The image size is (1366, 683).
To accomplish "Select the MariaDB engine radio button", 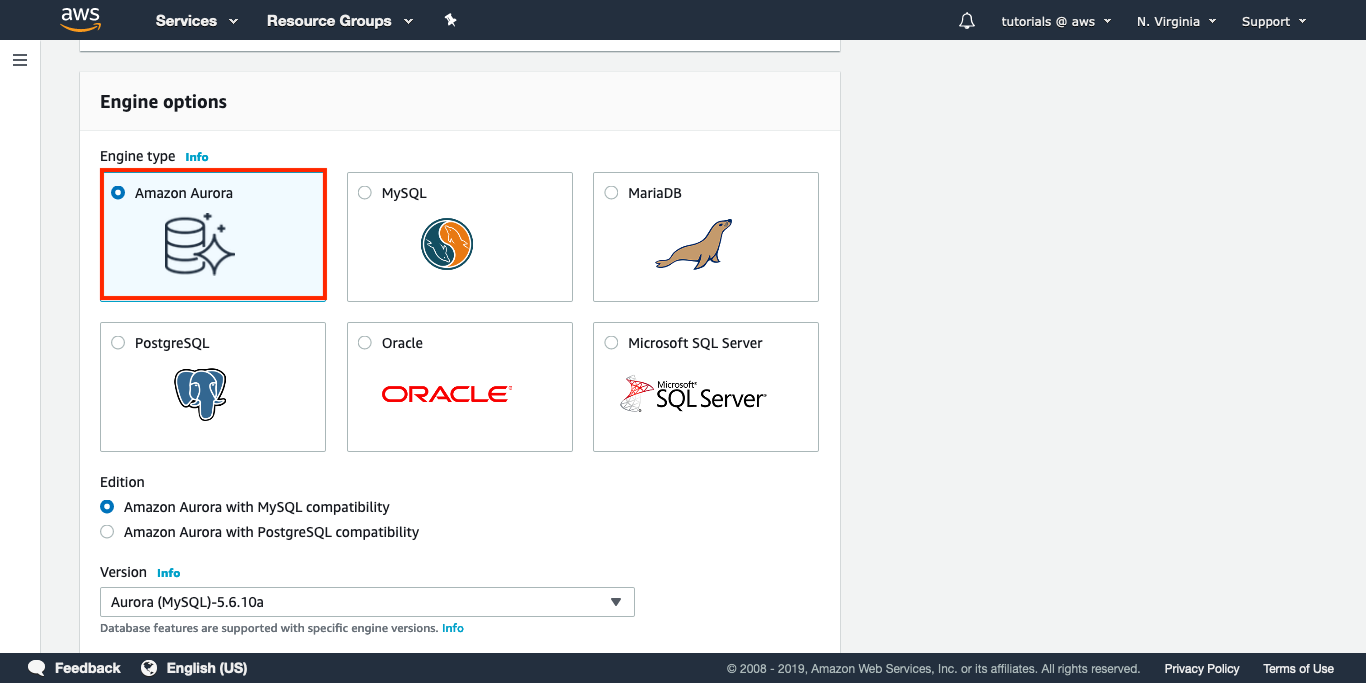I will [x=611, y=193].
